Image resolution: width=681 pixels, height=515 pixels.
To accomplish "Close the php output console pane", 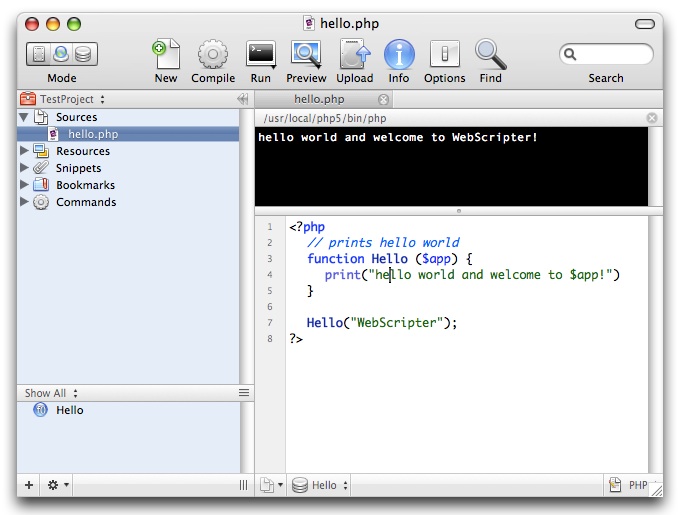I will (x=651, y=118).
